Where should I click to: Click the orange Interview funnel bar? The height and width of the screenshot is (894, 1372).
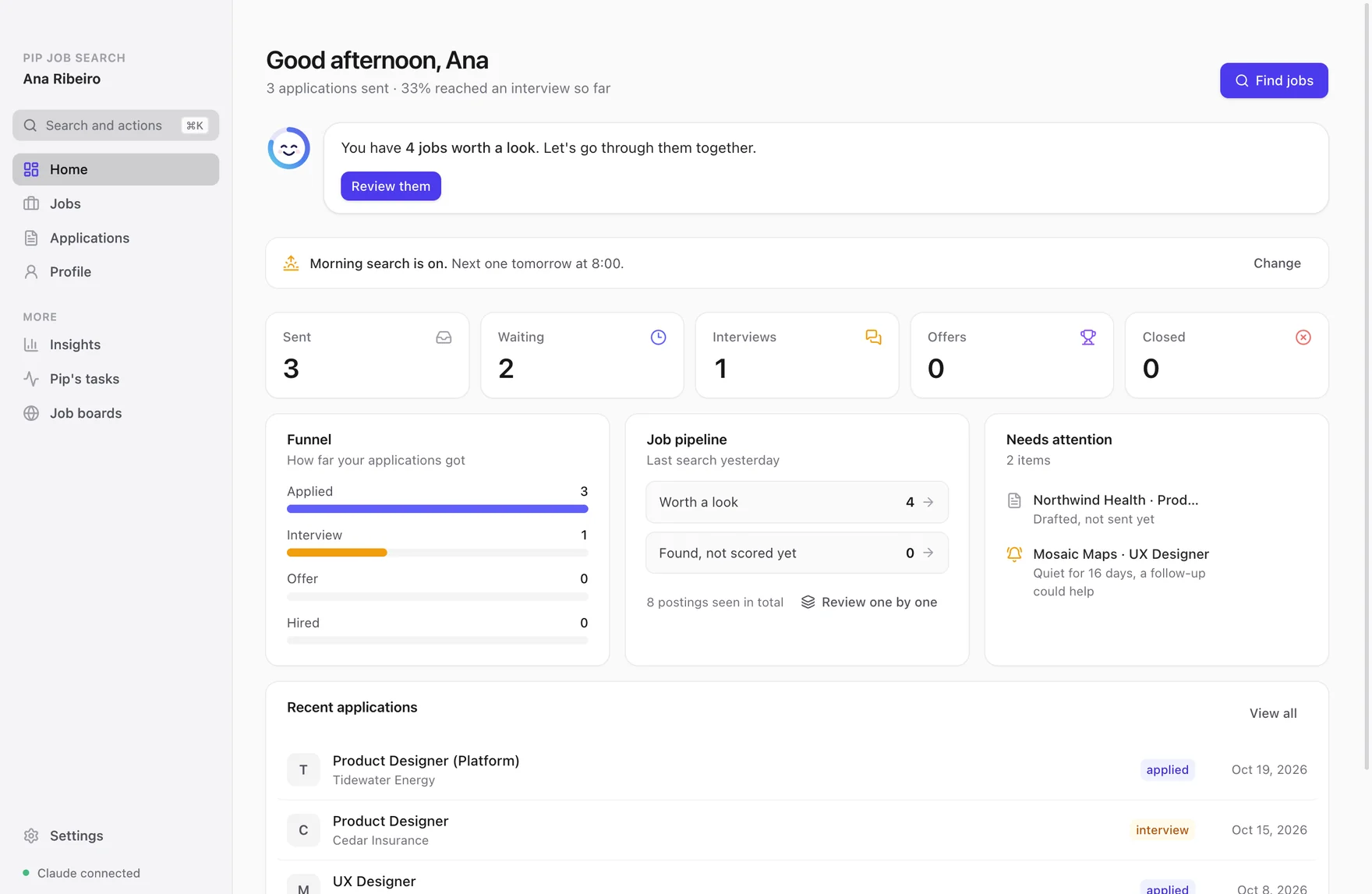click(337, 553)
